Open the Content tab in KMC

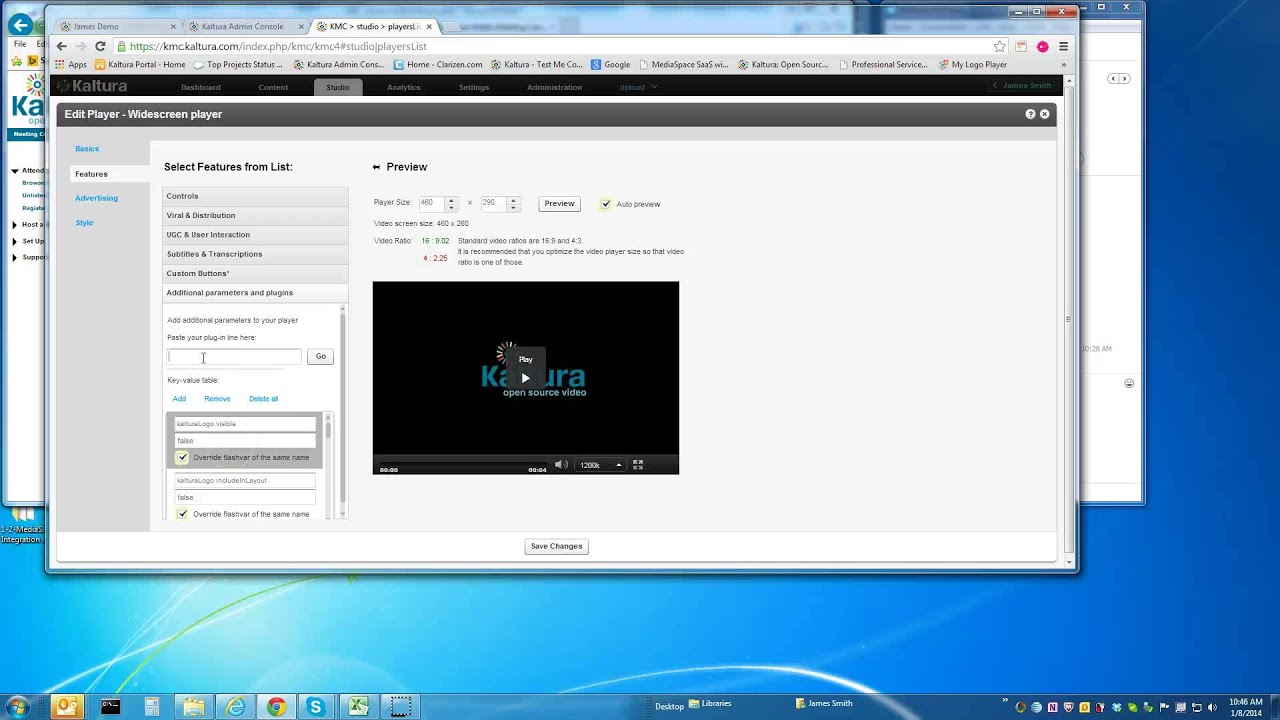pos(273,87)
